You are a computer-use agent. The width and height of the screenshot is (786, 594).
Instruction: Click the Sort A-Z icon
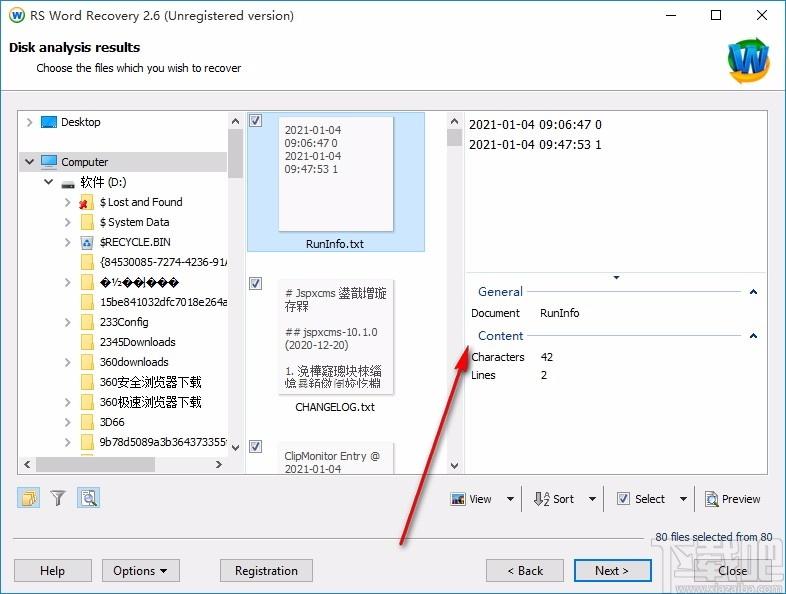(541, 499)
